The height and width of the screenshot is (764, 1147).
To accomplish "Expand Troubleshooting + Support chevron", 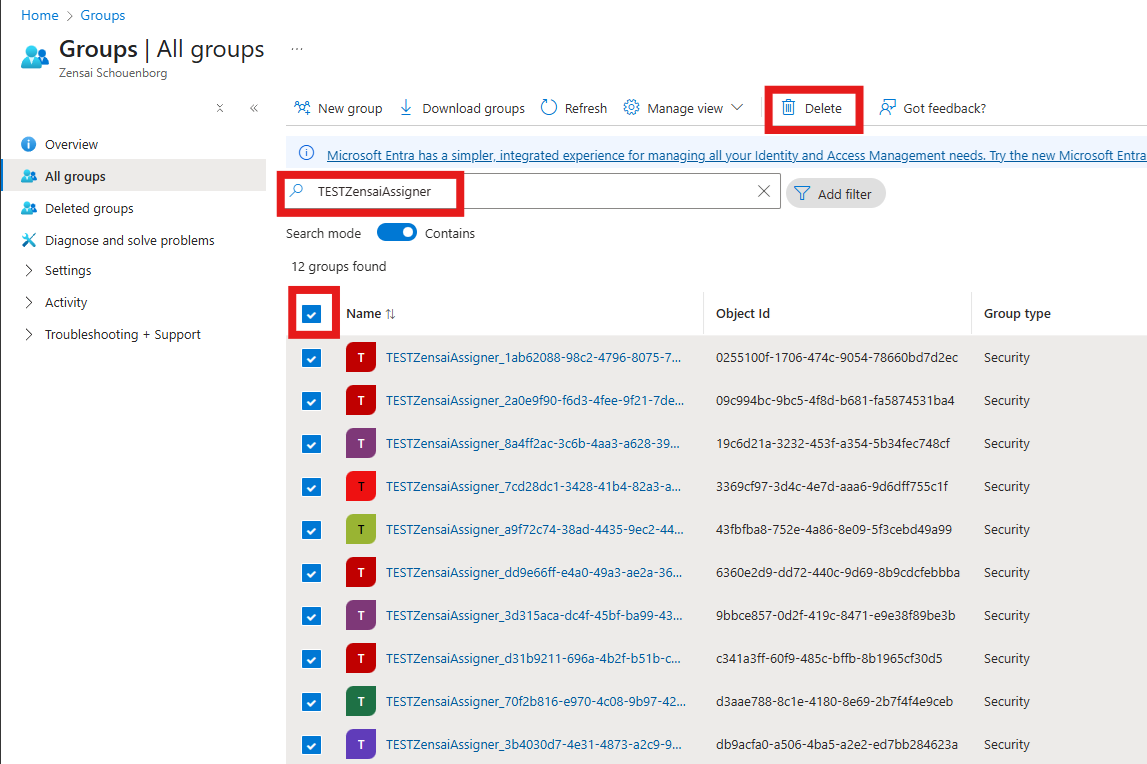I will tap(29, 334).
